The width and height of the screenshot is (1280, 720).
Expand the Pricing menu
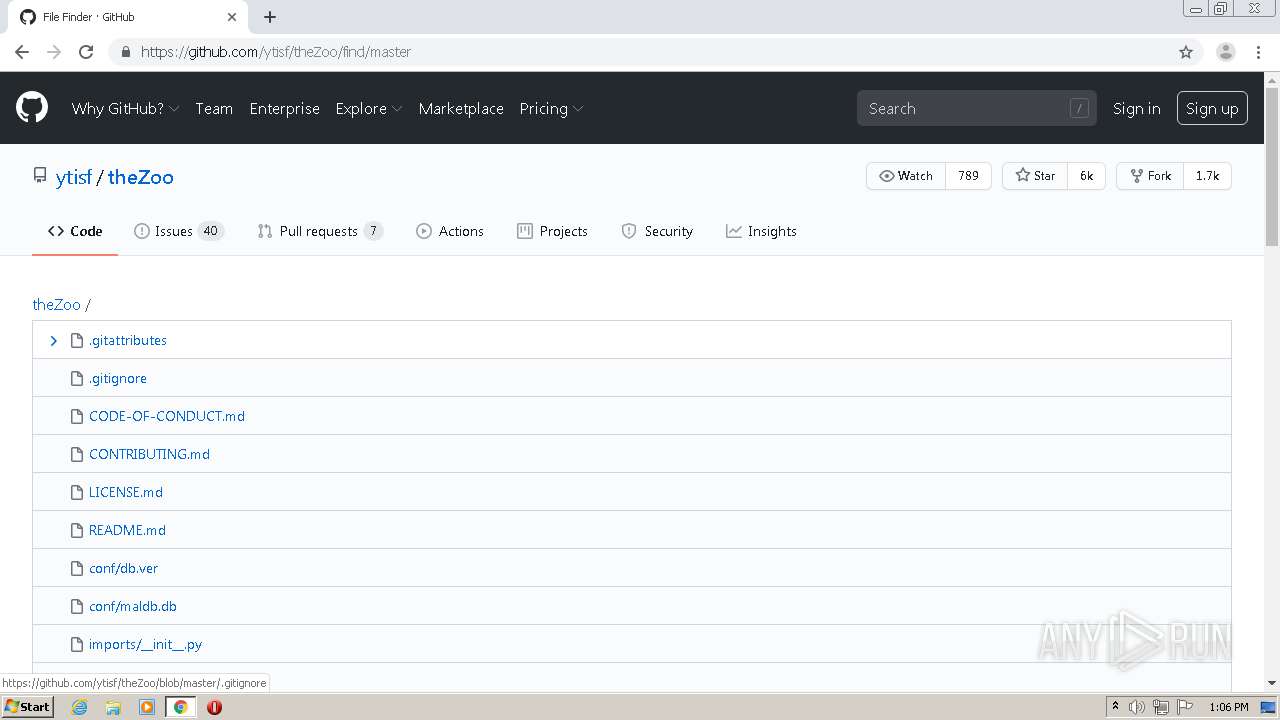point(551,108)
